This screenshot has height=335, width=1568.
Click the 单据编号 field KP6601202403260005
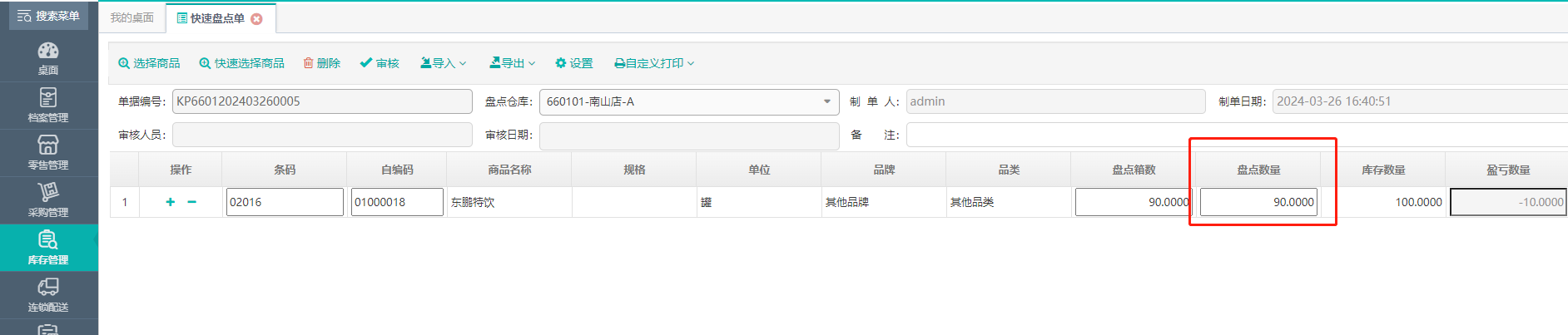[322, 101]
